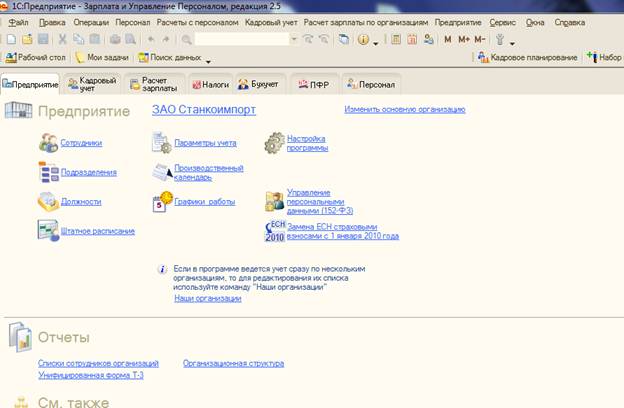Switch to the Персонал tab

point(371,84)
